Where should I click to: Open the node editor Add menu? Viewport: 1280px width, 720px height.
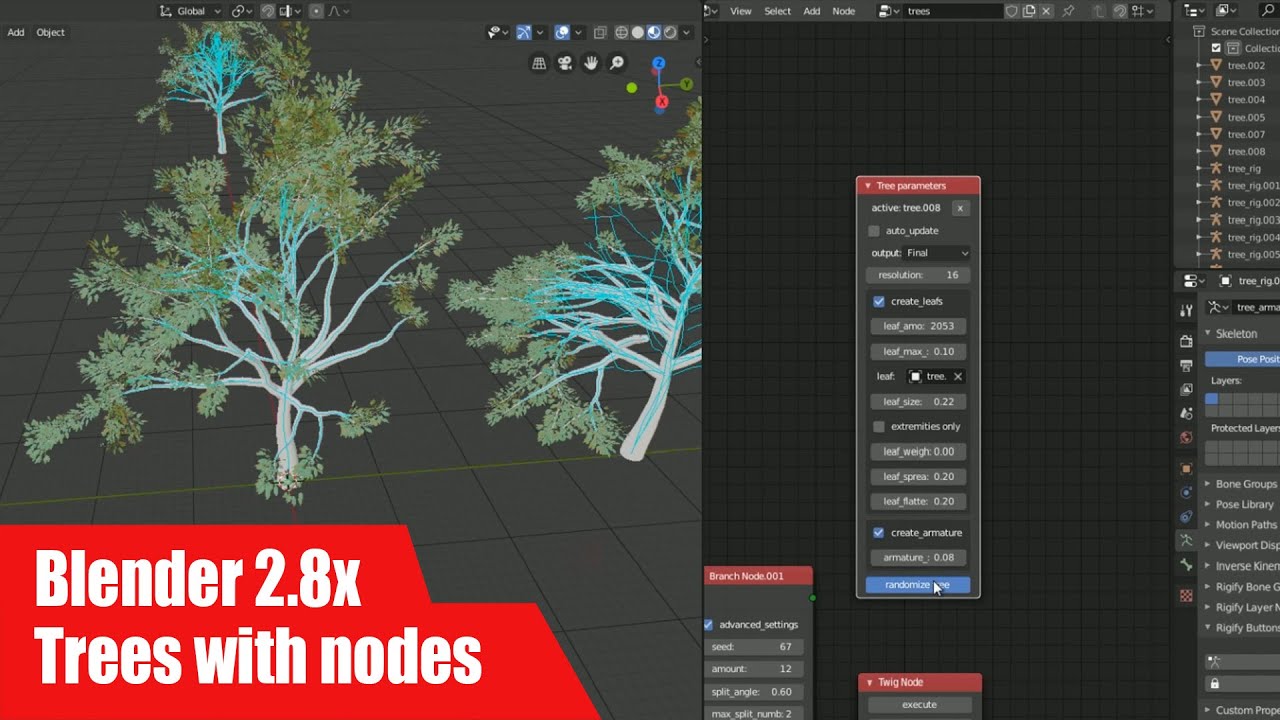pyautogui.click(x=812, y=11)
